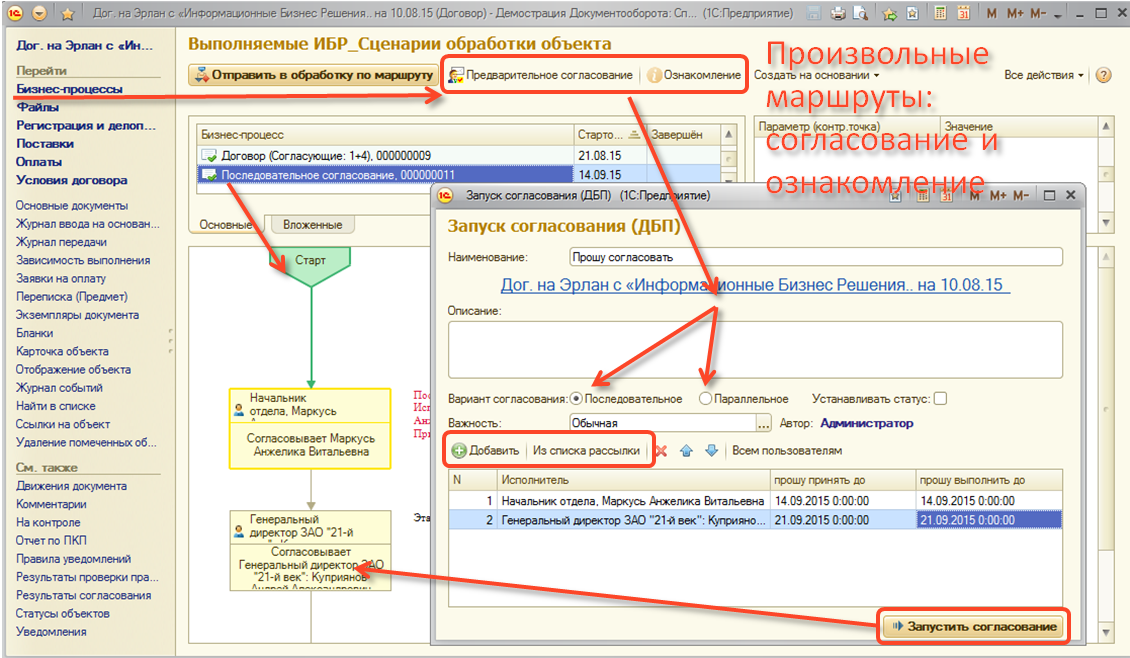Select the Последовательное radio option
This screenshot has width=1130, height=658.
pyautogui.click(x=576, y=399)
